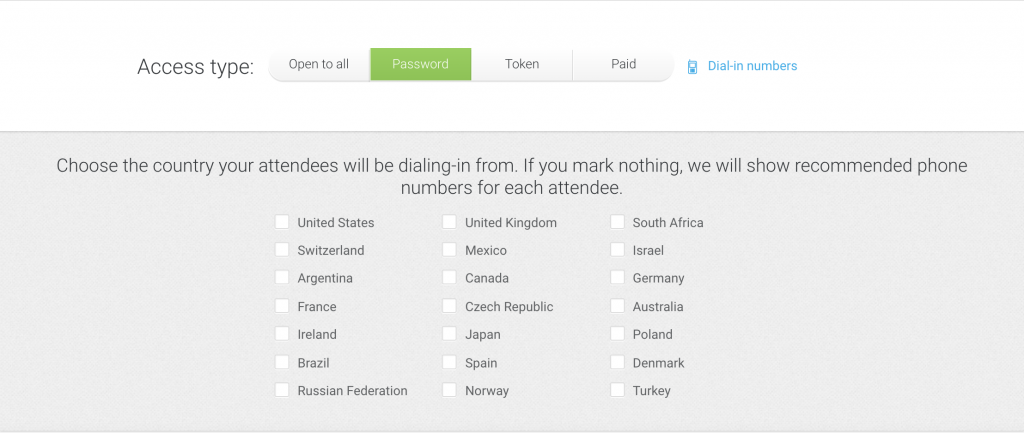
Task: Enable the Canada checkbox
Action: [x=449, y=278]
